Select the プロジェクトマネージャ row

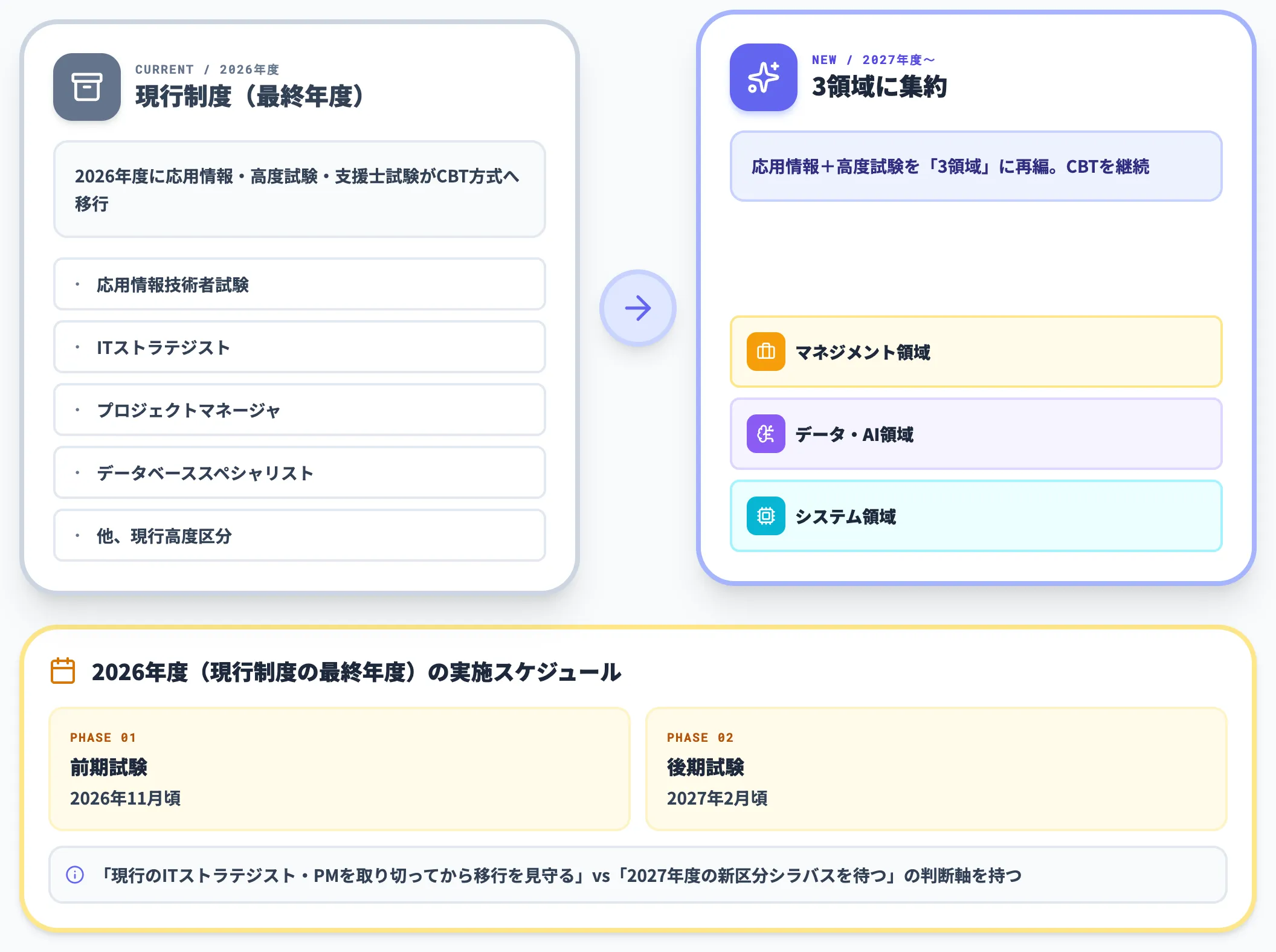click(x=300, y=410)
